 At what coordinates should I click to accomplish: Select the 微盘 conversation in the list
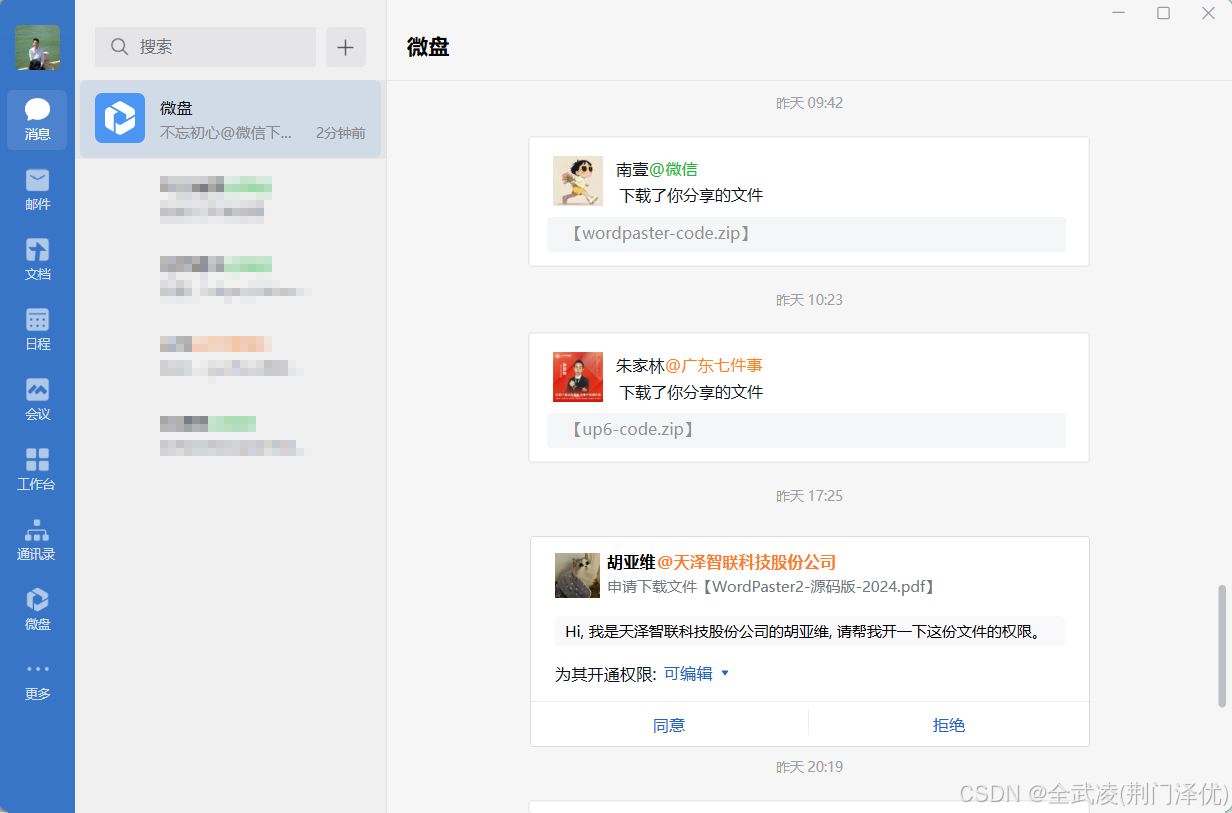230,119
